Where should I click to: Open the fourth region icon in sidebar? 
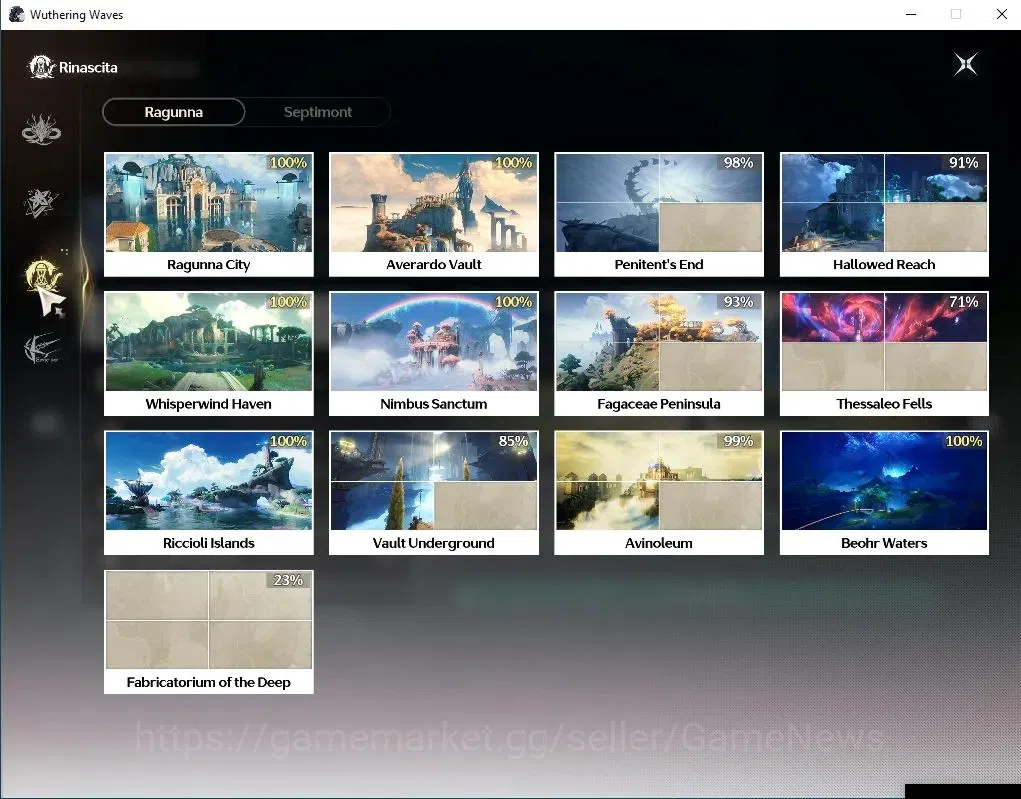tap(42, 348)
